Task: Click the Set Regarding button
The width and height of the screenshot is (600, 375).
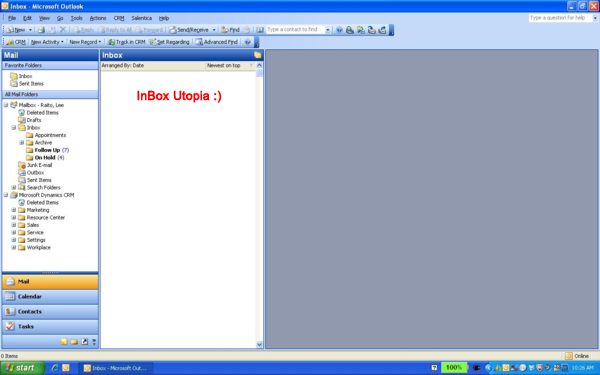Action: pyautogui.click(x=169, y=42)
